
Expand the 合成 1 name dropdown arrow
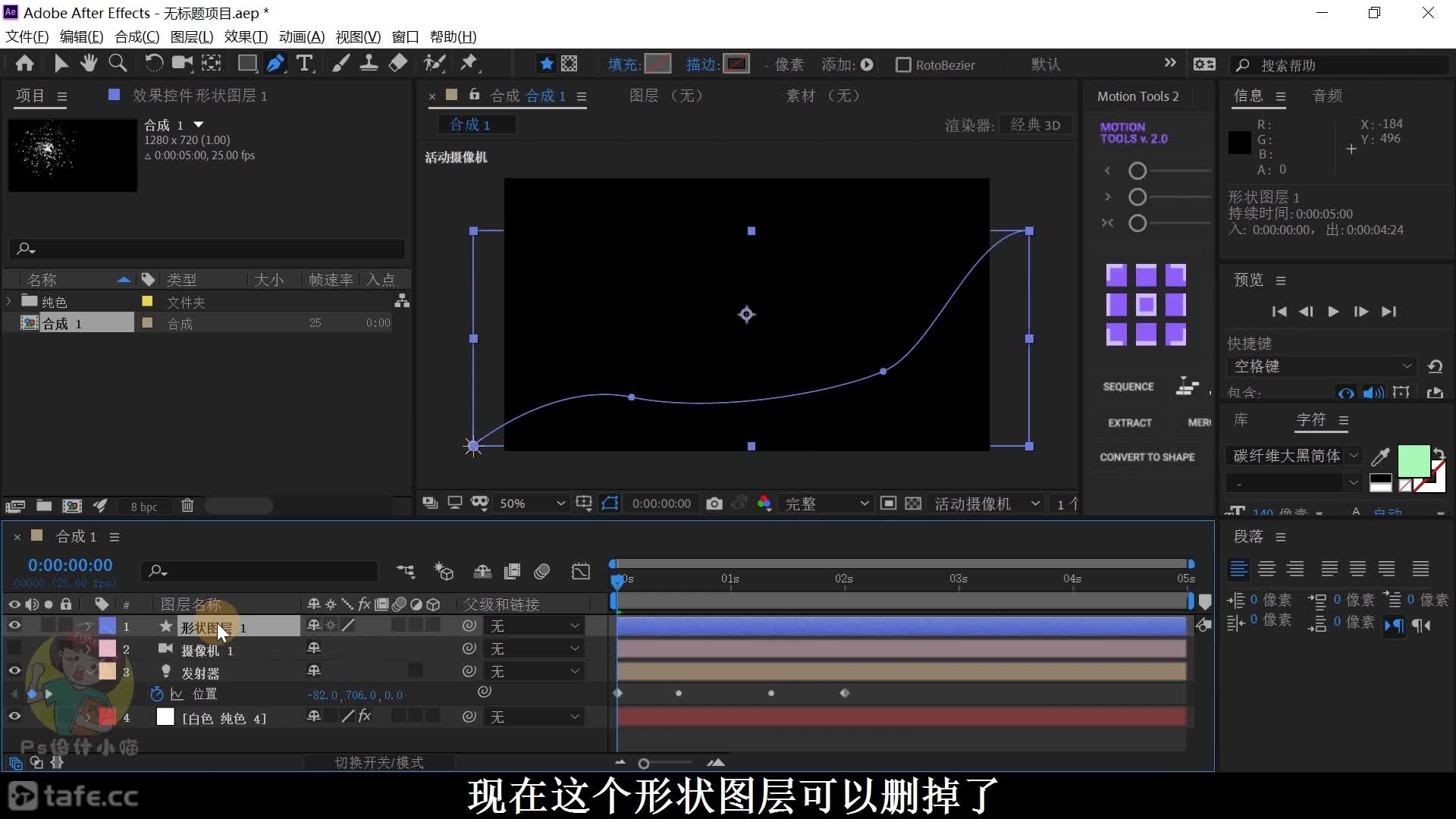199,124
